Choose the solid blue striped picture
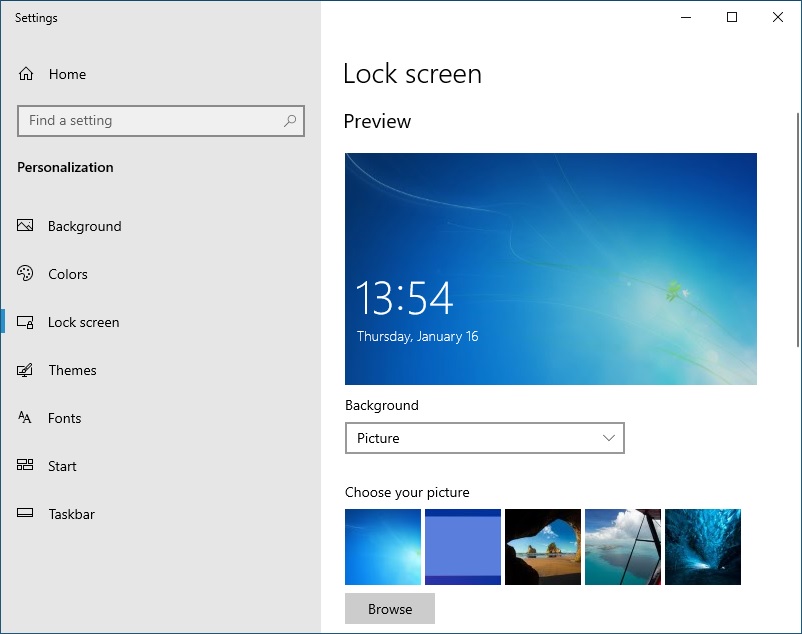Viewport: 802px width, 634px height. (x=463, y=547)
